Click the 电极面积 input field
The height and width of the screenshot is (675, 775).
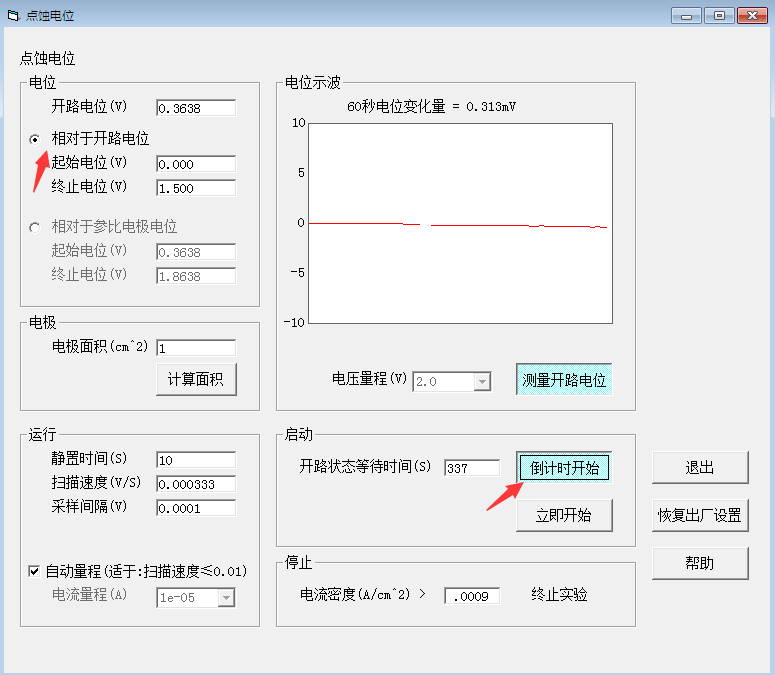(195, 348)
